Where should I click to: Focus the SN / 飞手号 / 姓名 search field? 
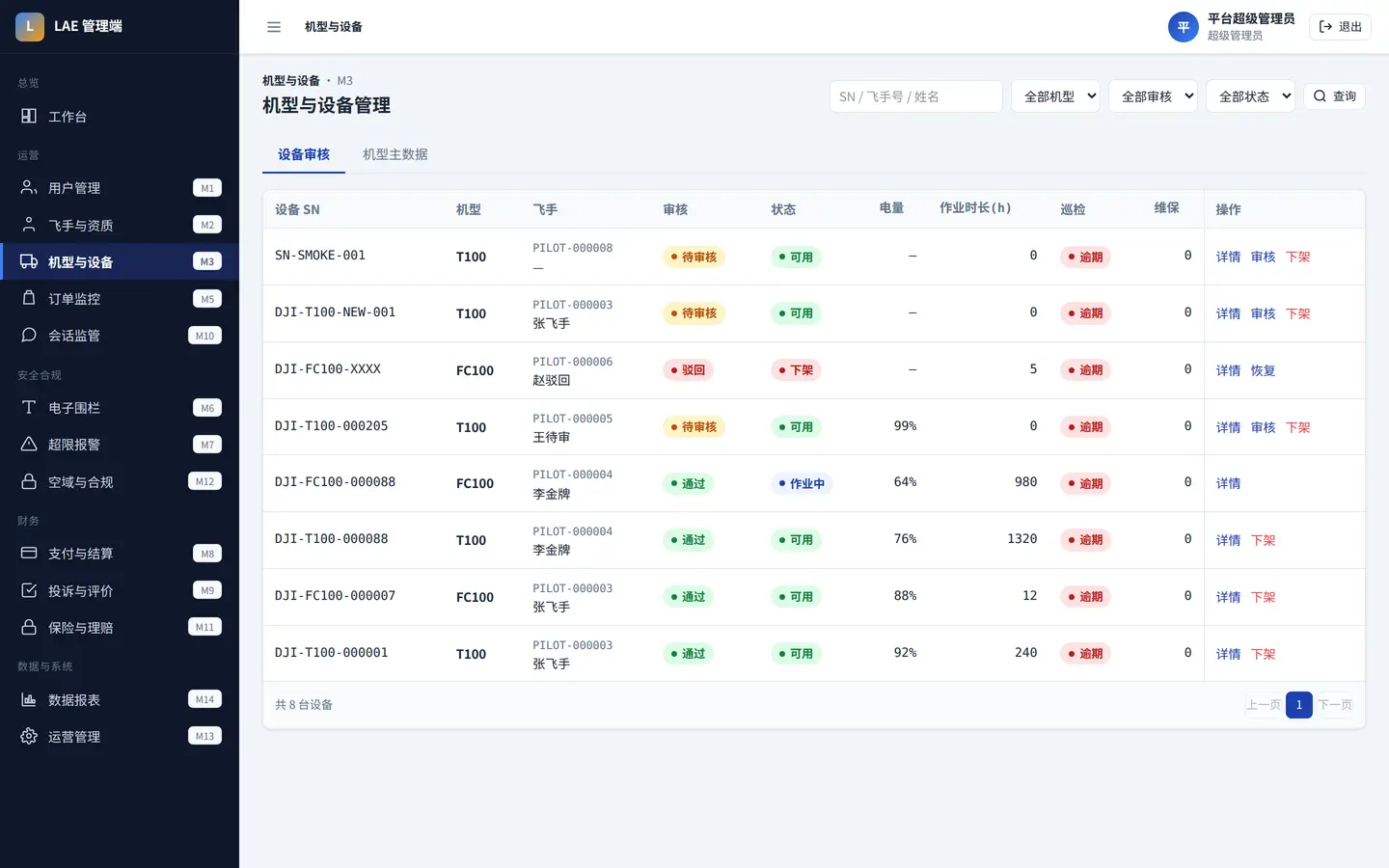click(x=916, y=96)
